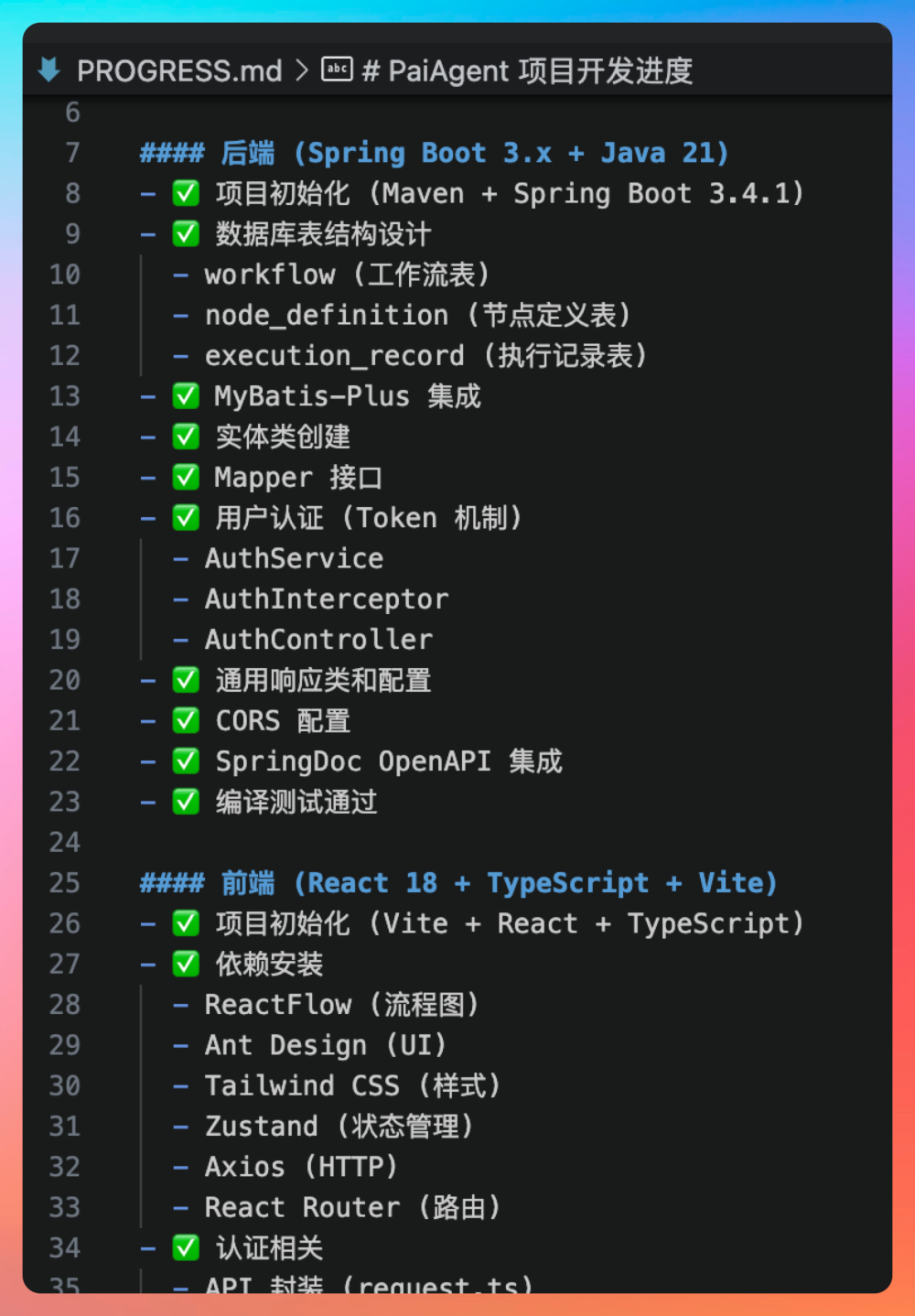This screenshot has height=1316, width=915.
Task: Click the green check icon beside 实体类创建
Action: pos(186,437)
